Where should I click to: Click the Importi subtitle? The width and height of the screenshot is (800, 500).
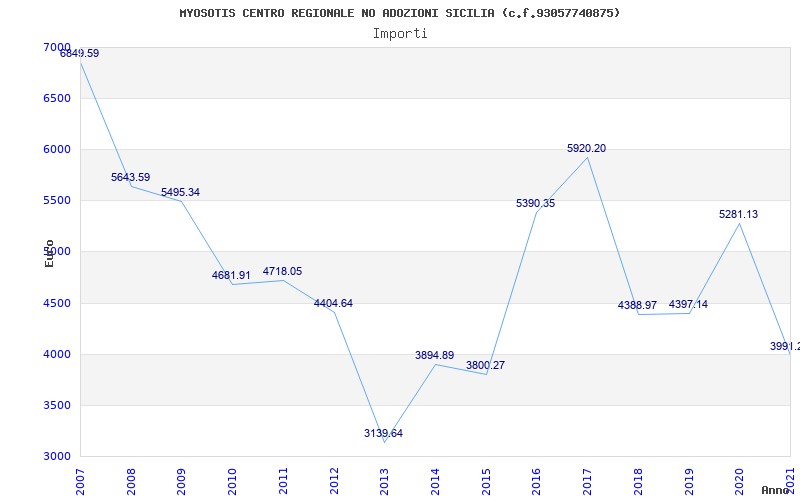400,34
